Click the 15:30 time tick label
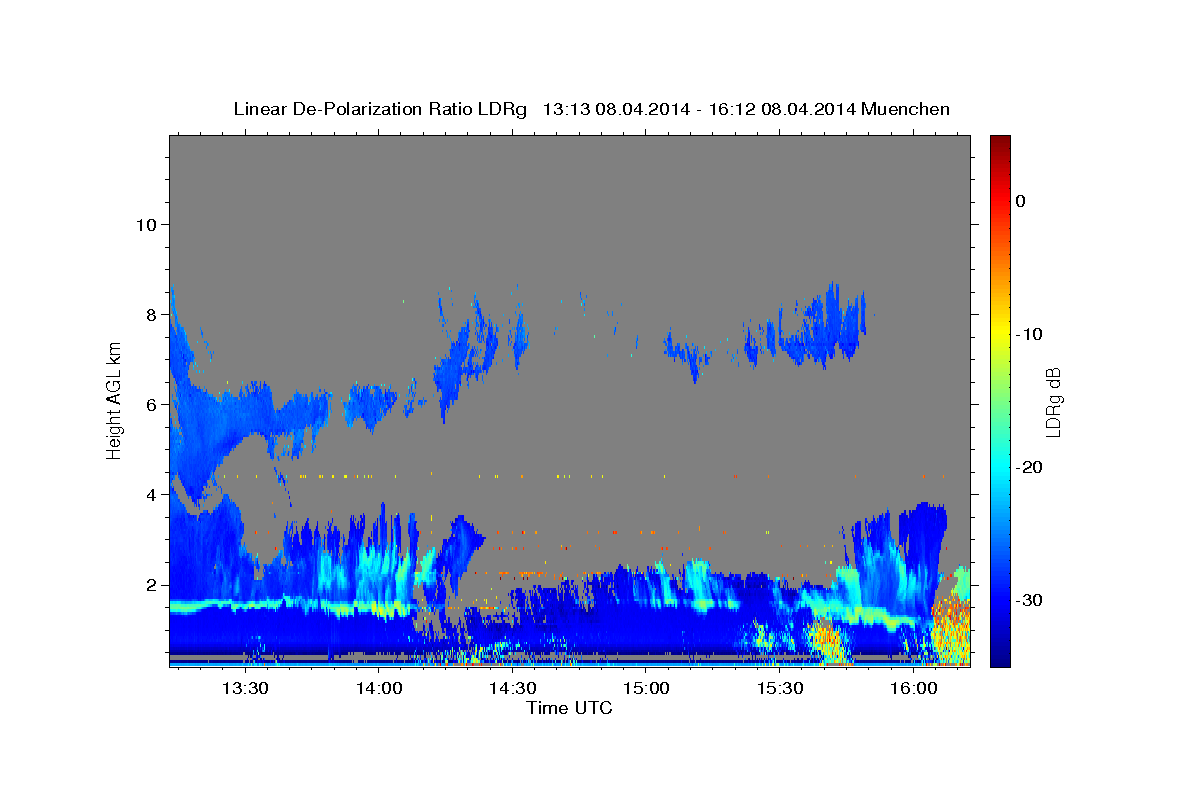 tap(781, 688)
